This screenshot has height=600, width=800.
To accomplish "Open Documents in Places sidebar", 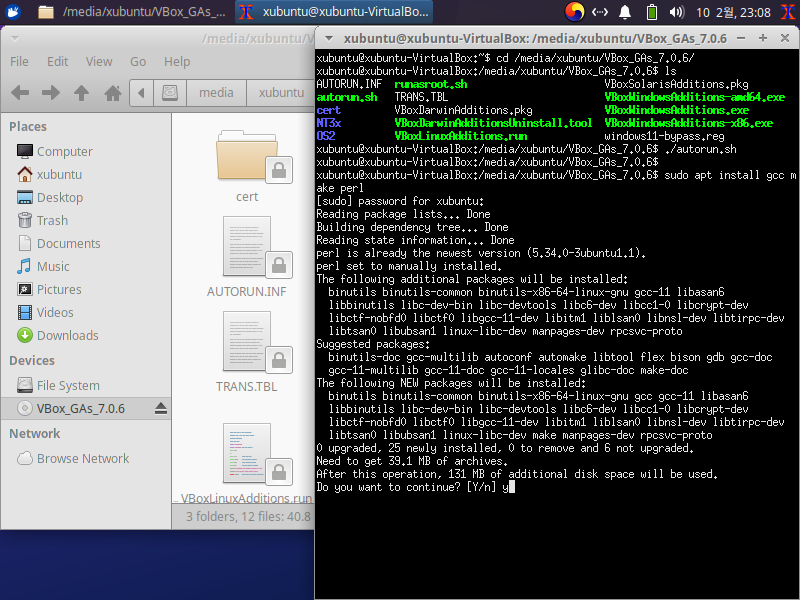I will [x=87, y=243].
